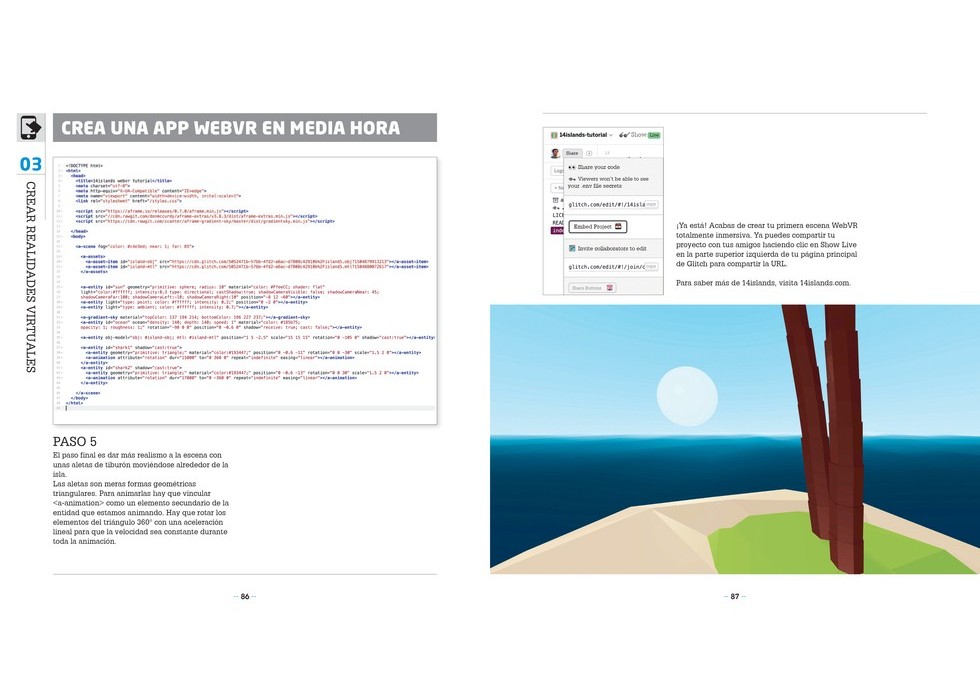Click the sun in the VR scene
Screen dimensions: 980x700
pyautogui.click(x=686, y=396)
